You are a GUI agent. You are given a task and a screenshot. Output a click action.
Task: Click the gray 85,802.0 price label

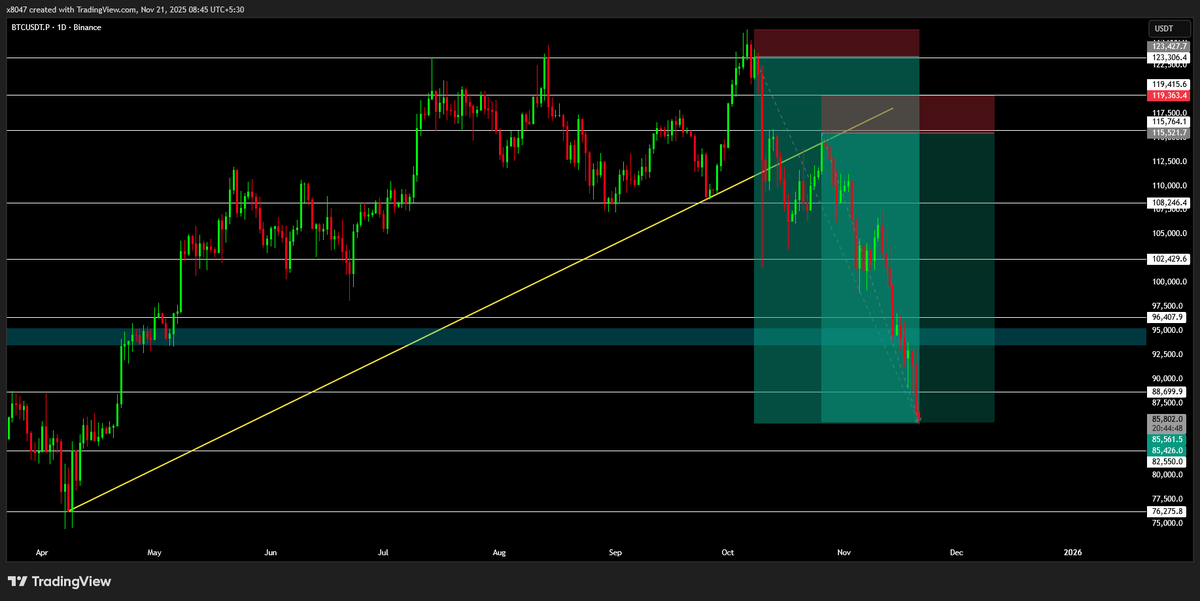click(x=1167, y=419)
